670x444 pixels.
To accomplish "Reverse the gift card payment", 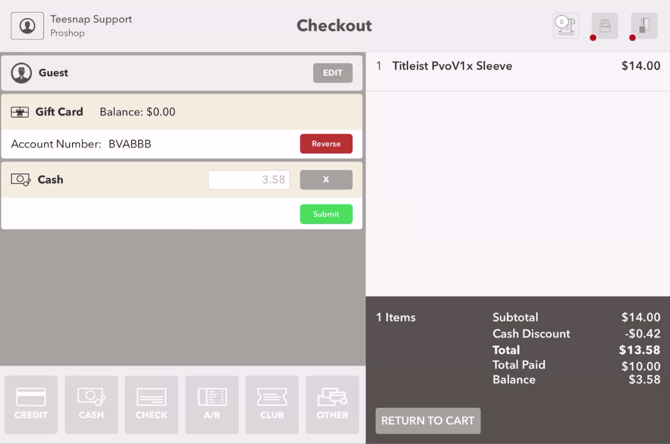I will 326,144.
